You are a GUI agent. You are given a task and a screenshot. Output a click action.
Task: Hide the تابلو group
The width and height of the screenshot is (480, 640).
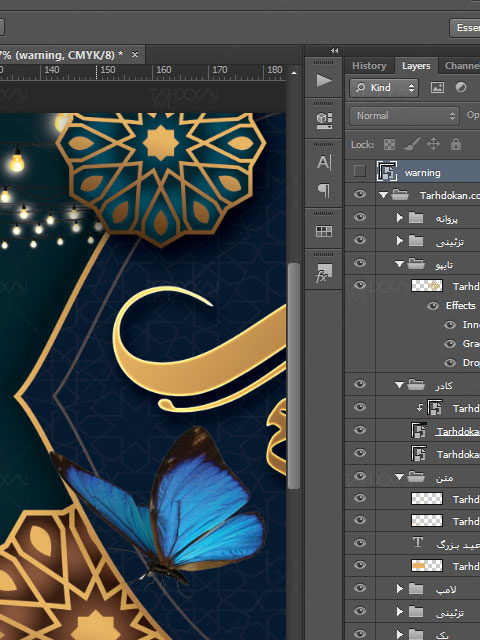point(360,263)
